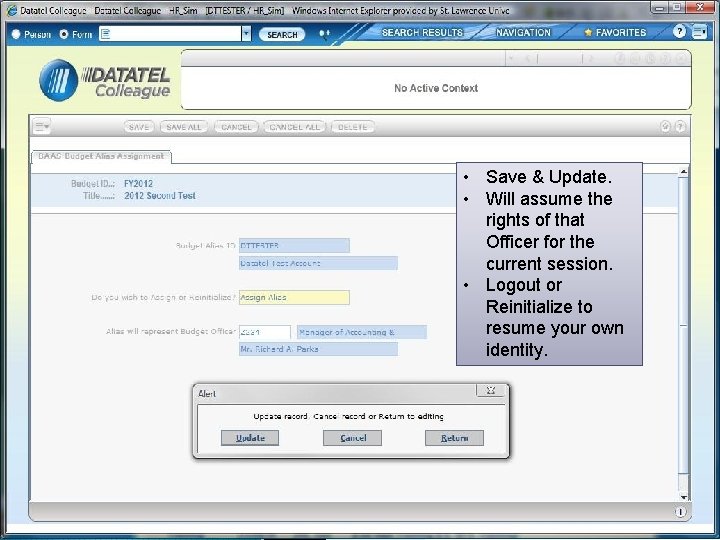This screenshot has width=720, height=540.
Task: Click the Budget Officer ID field
Action: (264, 332)
